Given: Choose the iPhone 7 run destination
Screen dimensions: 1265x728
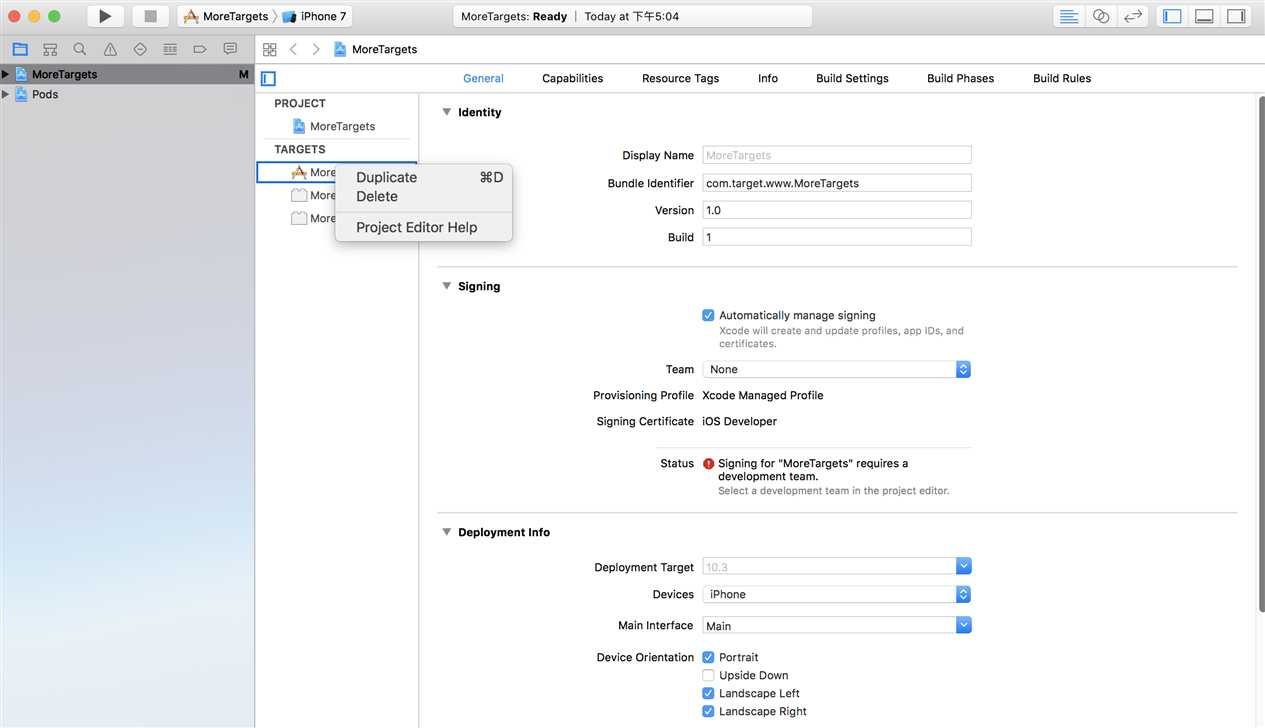Looking at the screenshot, I should tap(315, 16).
